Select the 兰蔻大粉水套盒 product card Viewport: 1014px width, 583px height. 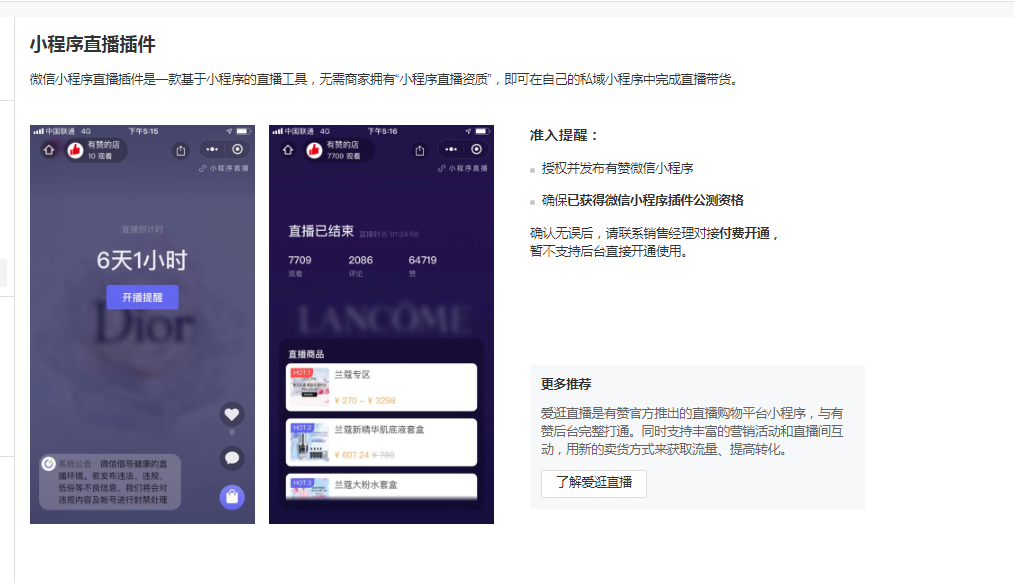tap(382, 486)
